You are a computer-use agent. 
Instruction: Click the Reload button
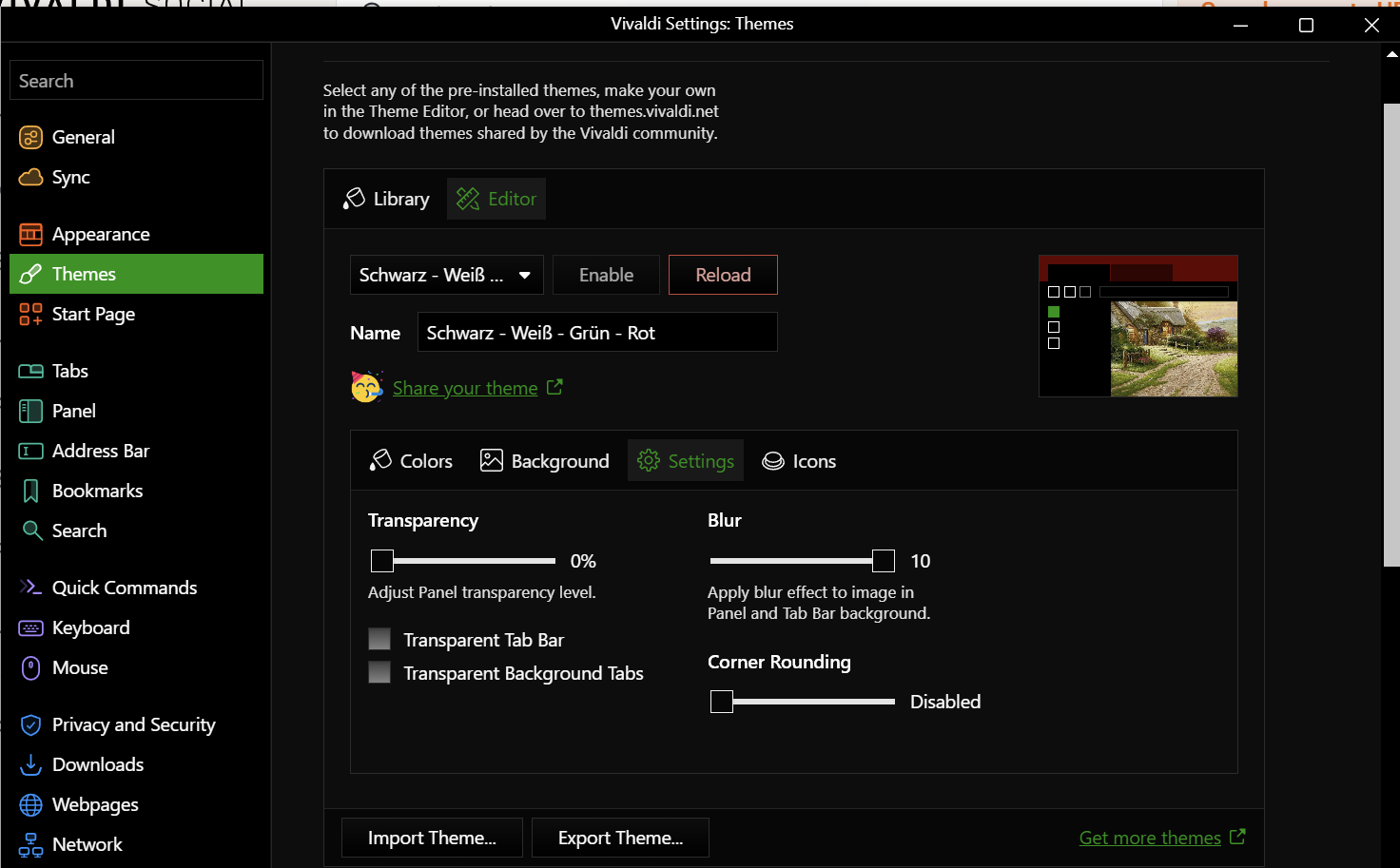tap(723, 275)
